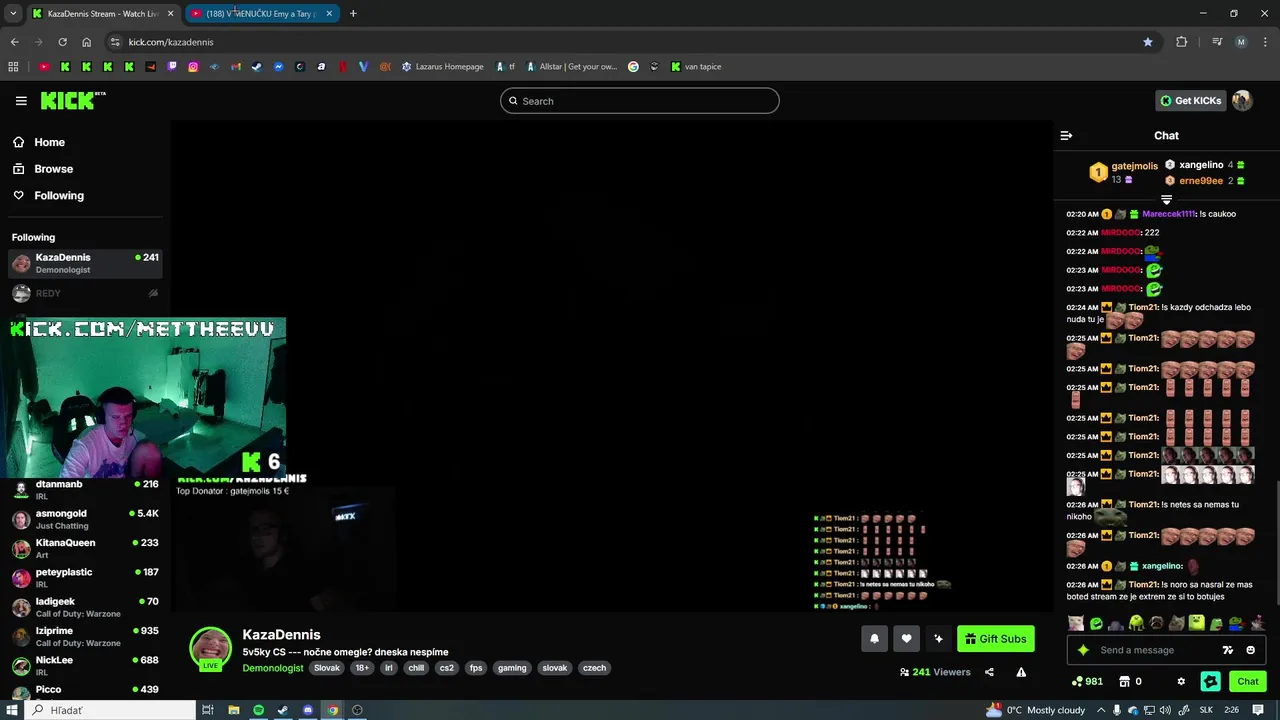The width and height of the screenshot is (1280, 720).
Task: Open the Kick hamburger menu
Action: [21, 101]
